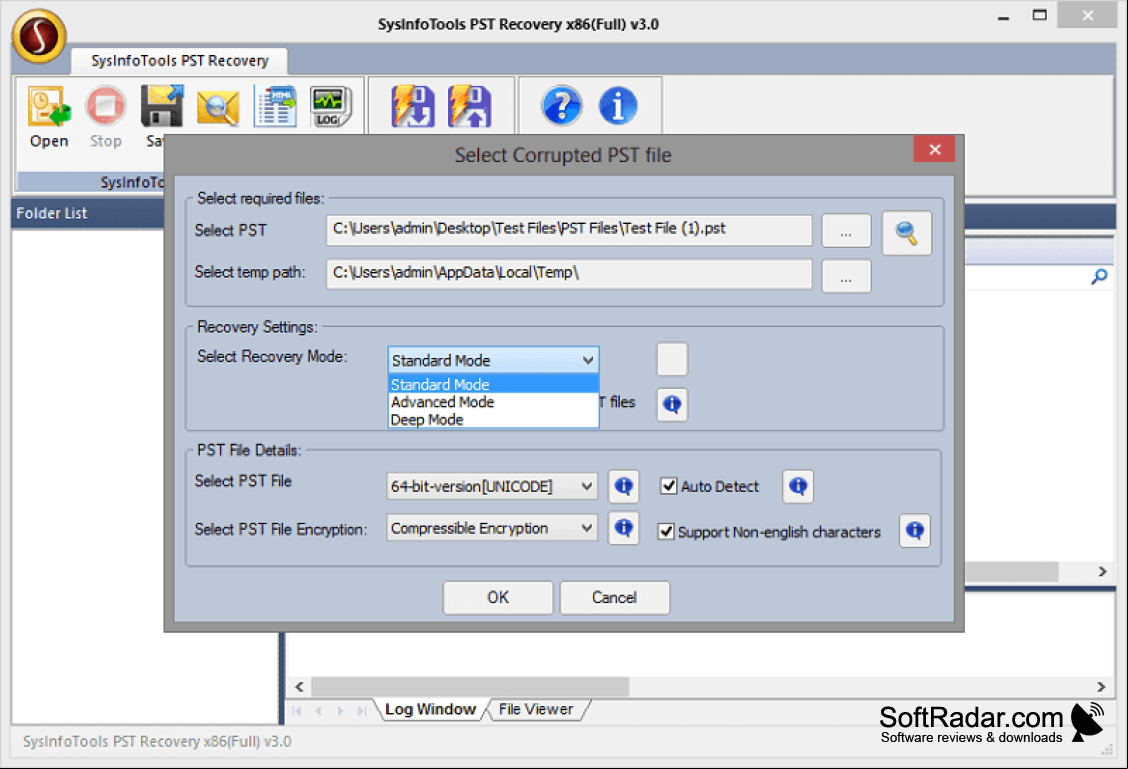Click the browse button for Select temp path
This screenshot has width=1128, height=769.
click(846, 276)
